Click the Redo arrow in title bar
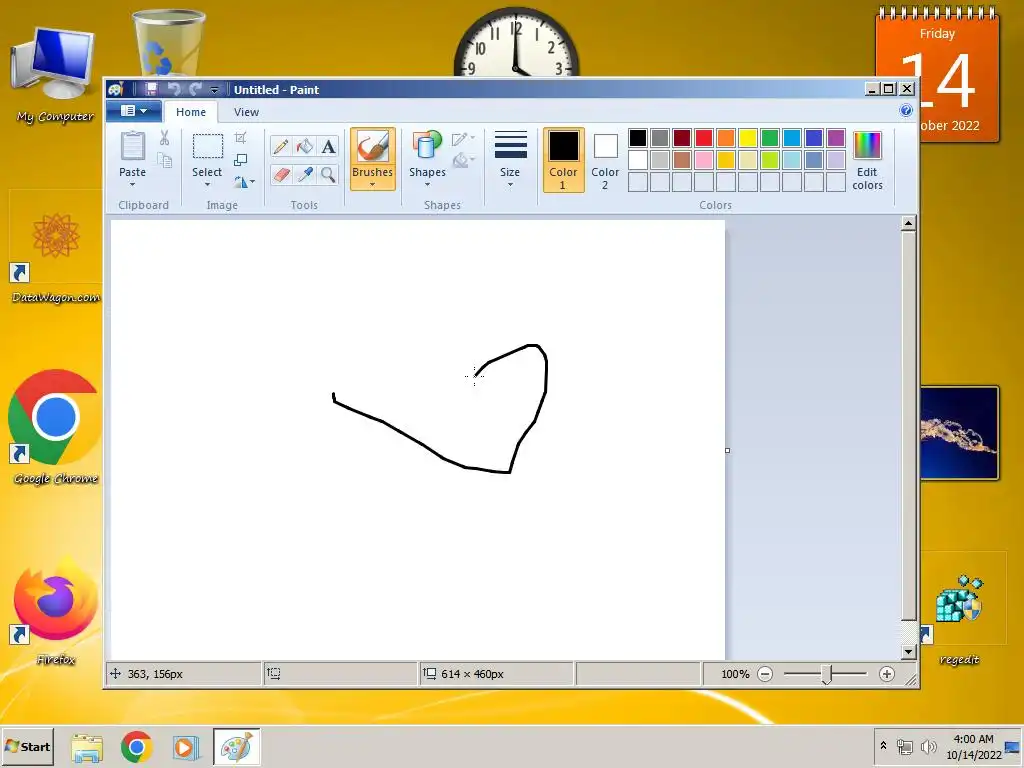 pyautogui.click(x=195, y=89)
